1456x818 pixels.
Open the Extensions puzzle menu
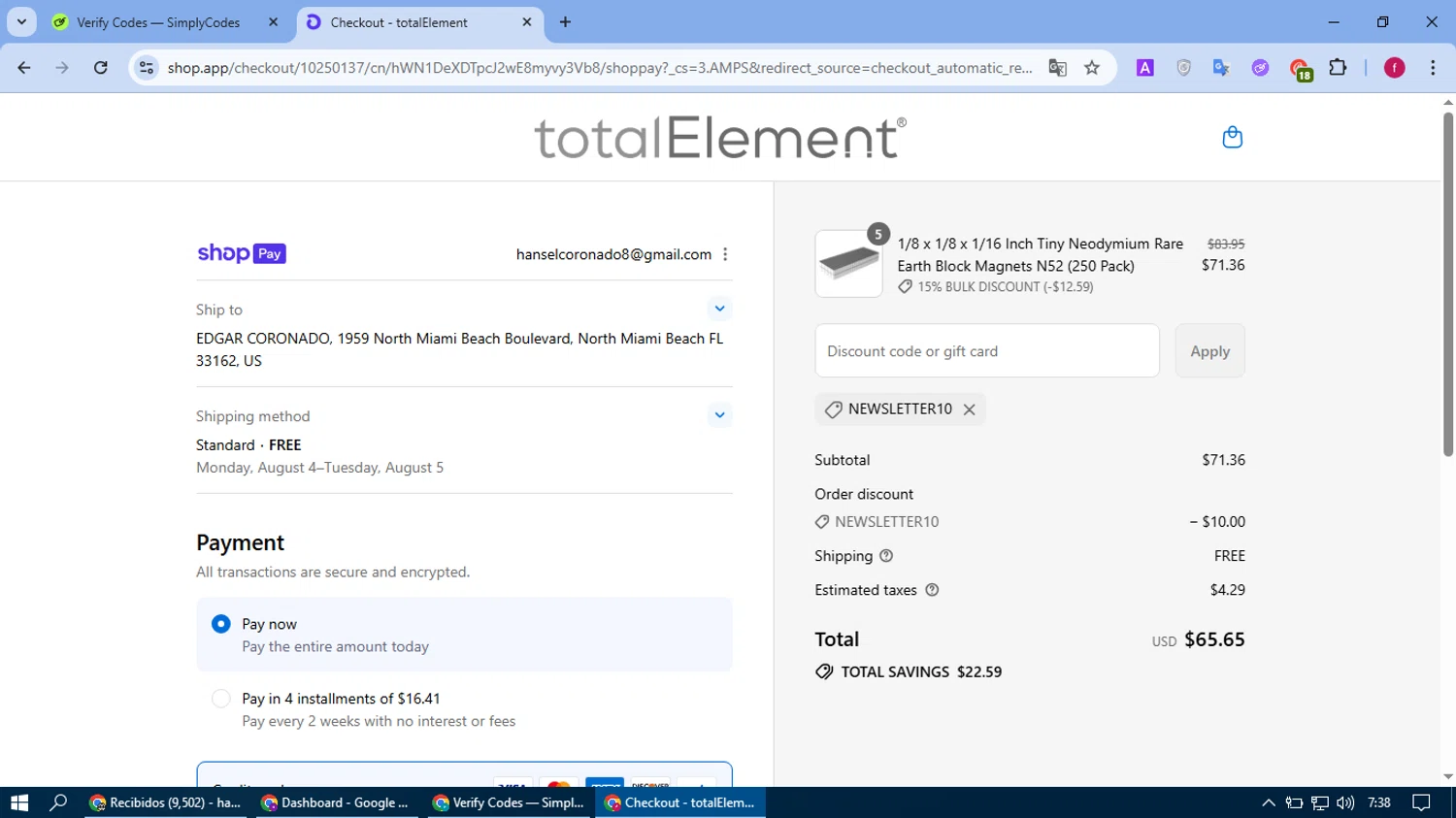pos(1338,68)
